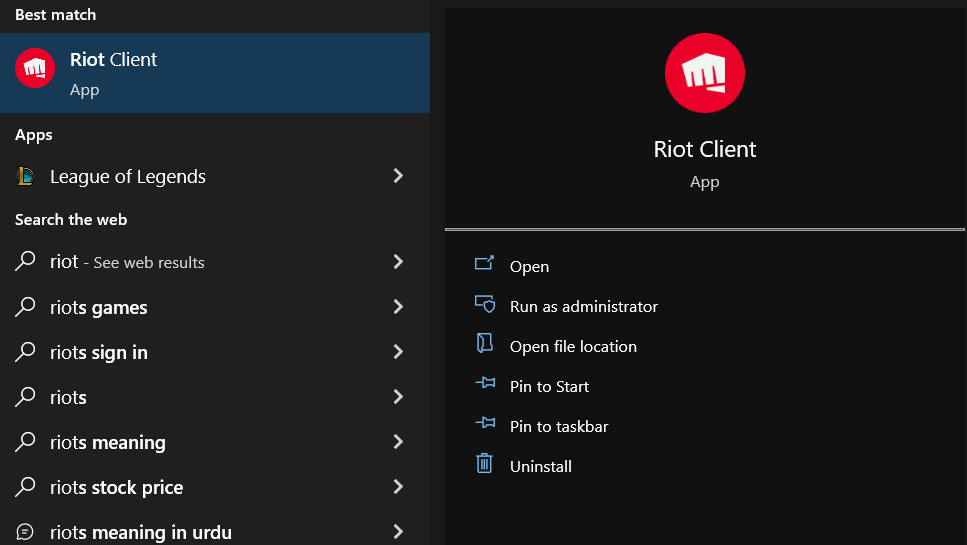Open the Riot Client best match result
The height and width of the screenshot is (545, 967).
click(x=215, y=73)
